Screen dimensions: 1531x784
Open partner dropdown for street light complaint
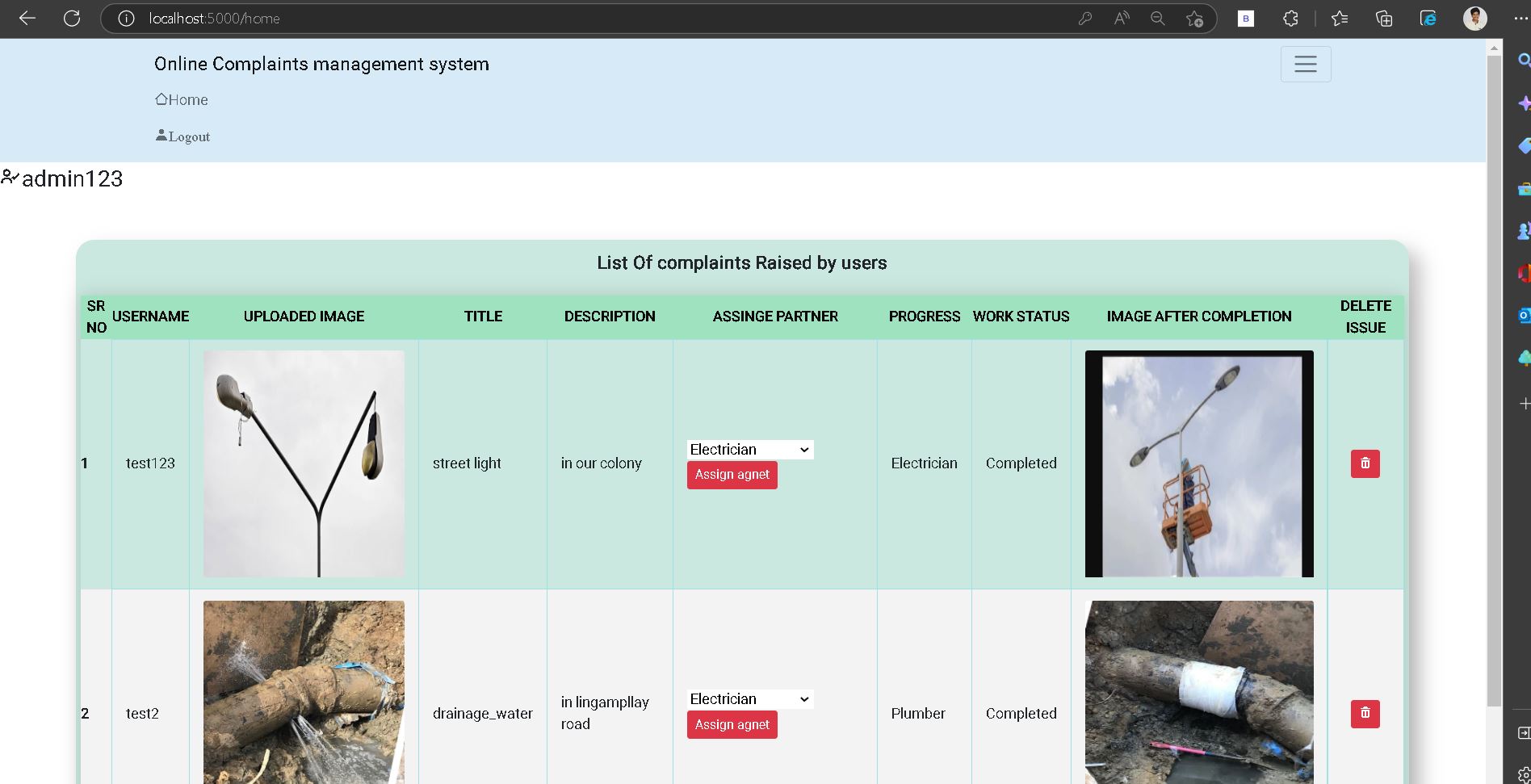pyautogui.click(x=749, y=450)
